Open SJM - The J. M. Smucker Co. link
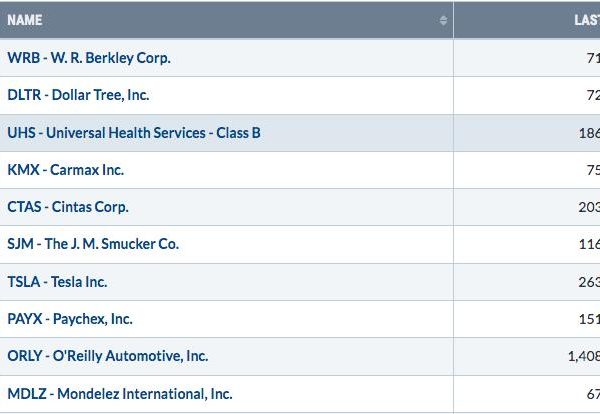Screen dimensions: 600x414 (x=93, y=244)
